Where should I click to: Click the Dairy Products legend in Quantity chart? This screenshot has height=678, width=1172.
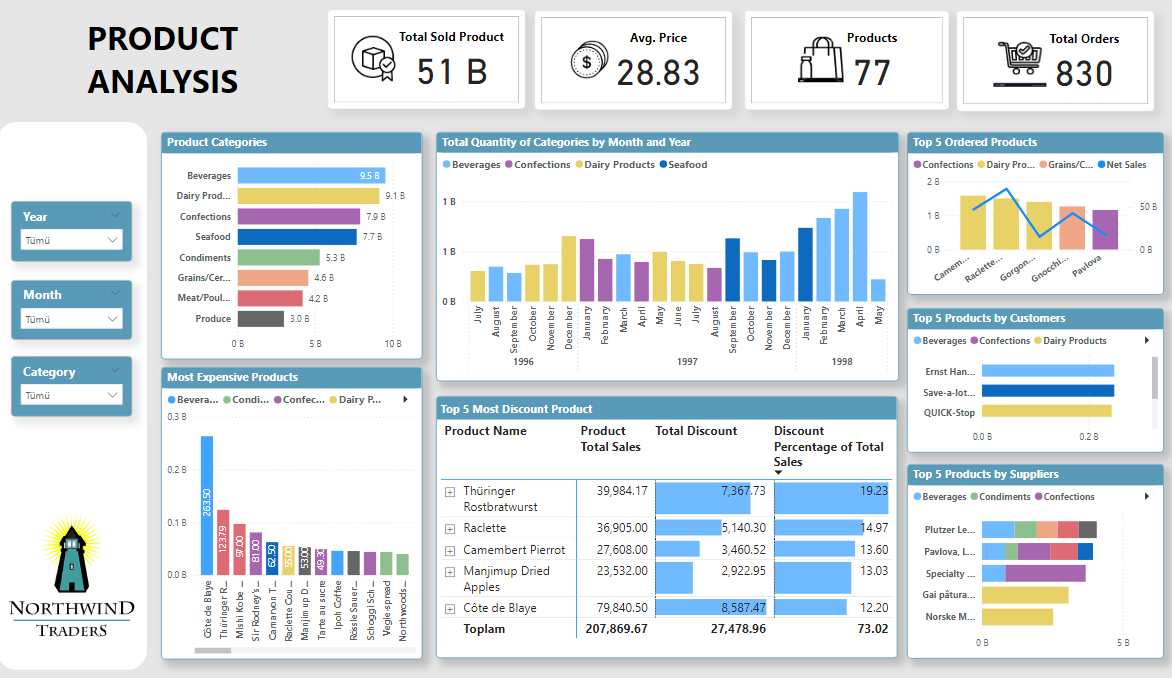coord(614,164)
